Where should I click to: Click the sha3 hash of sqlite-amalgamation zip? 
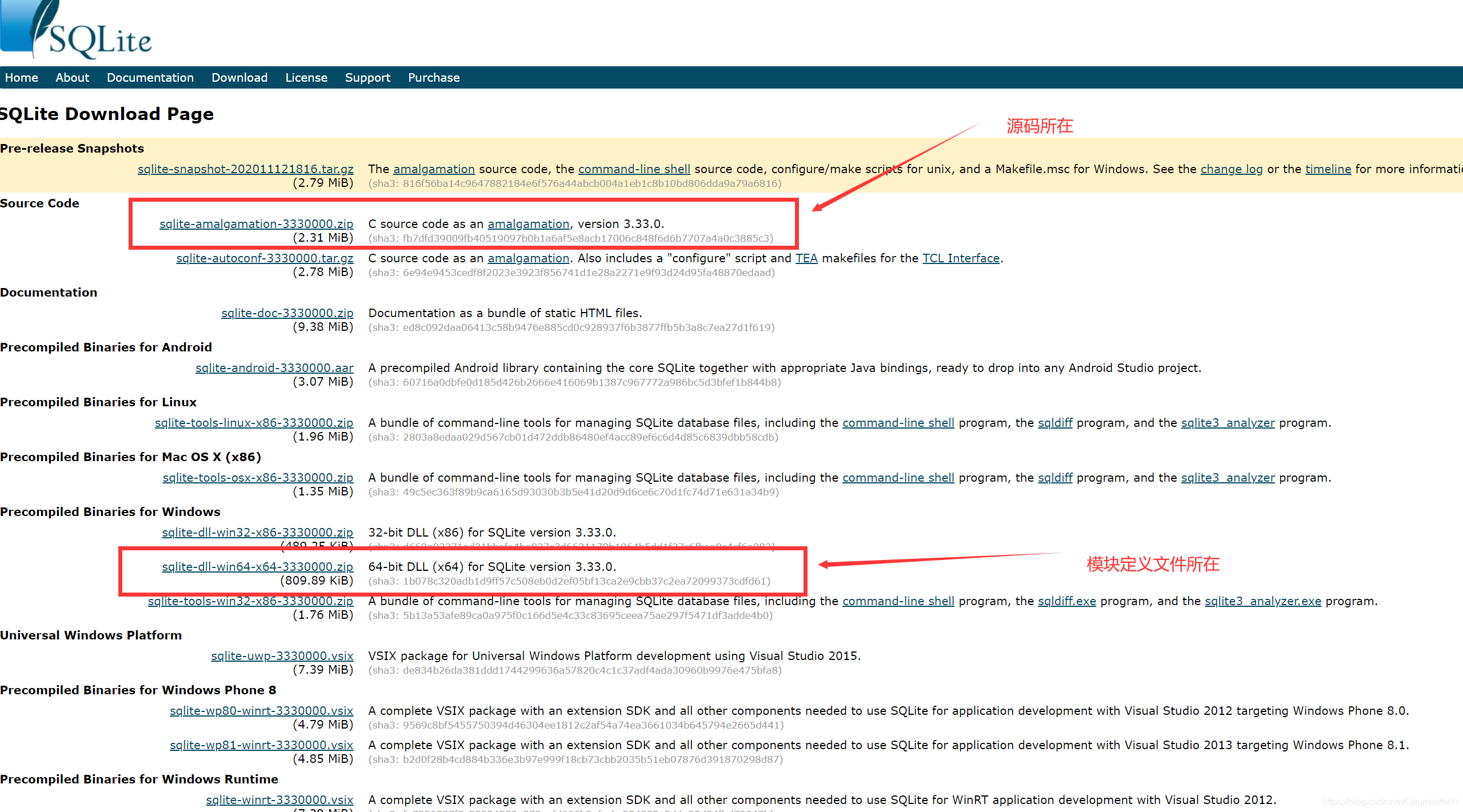(571, 238)
